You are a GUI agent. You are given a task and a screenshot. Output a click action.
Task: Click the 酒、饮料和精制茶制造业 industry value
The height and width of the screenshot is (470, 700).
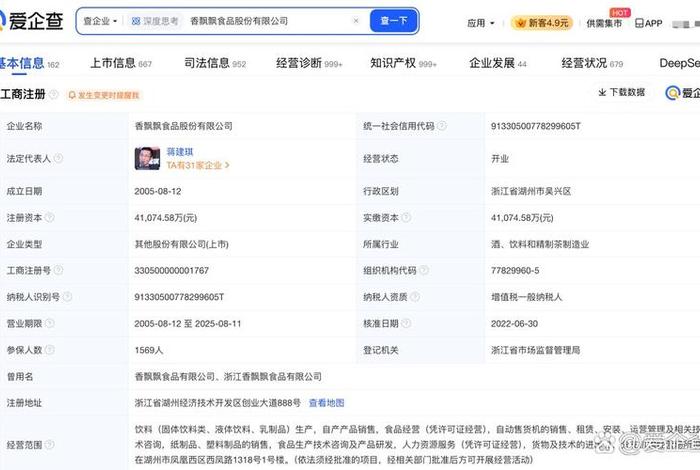540,244
